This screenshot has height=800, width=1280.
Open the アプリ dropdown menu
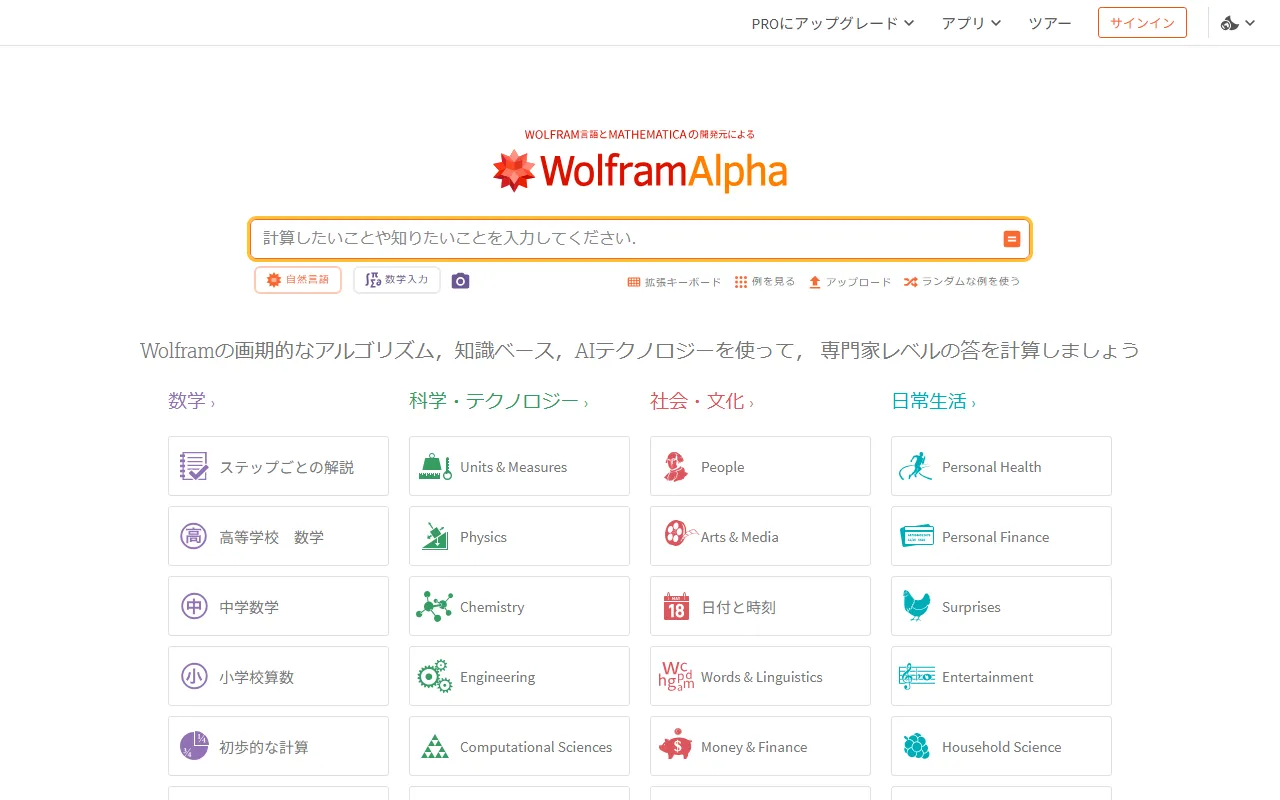[x=969, y=22]
